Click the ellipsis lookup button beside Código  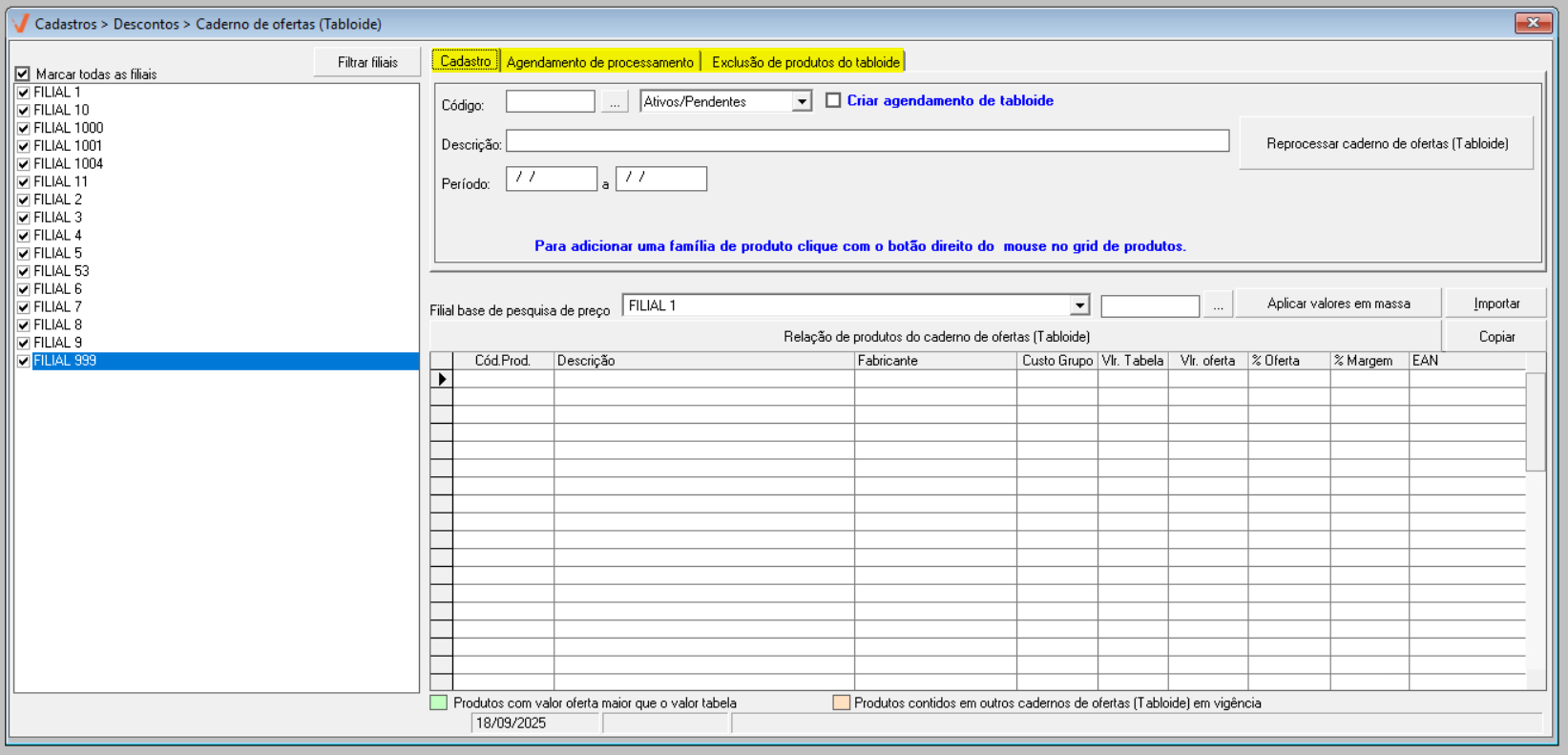(615, 102)
